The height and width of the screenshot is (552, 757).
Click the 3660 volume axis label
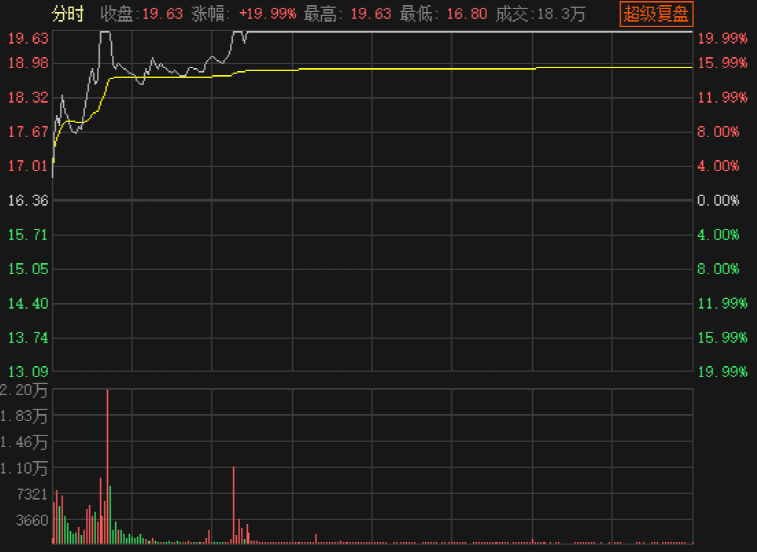(x=31, y=521)
